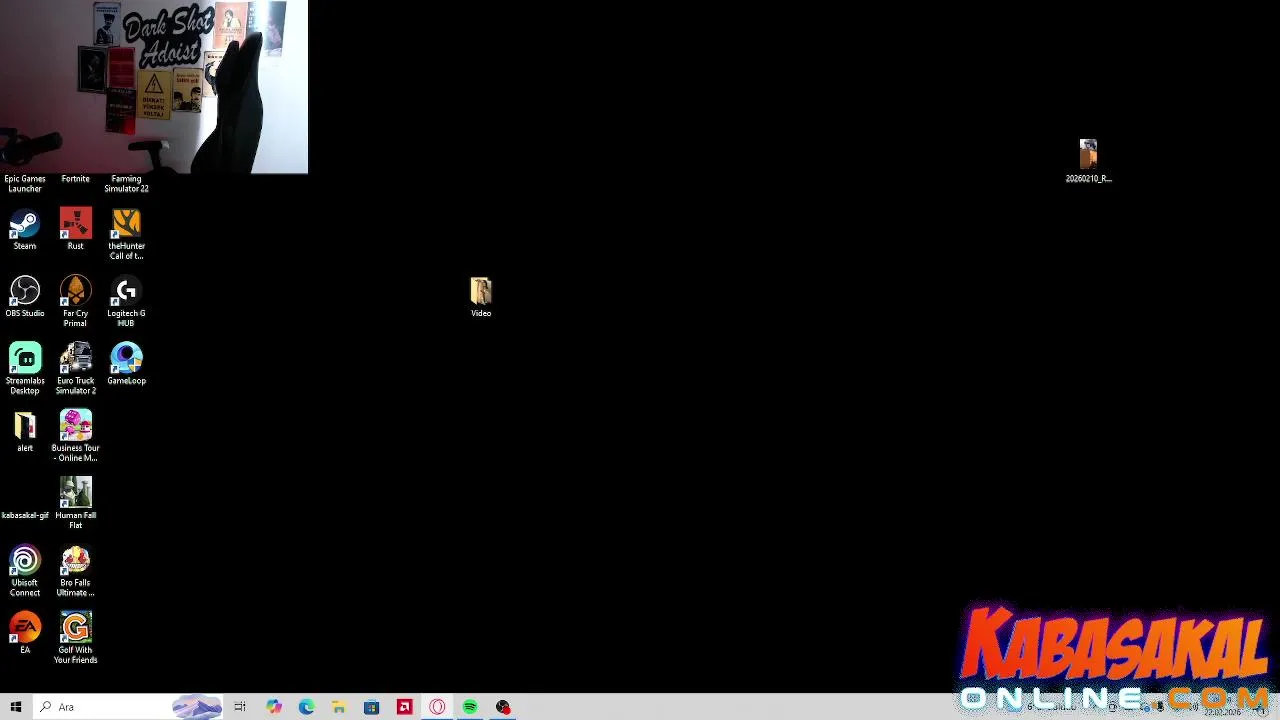
Task: Click the Farming Simulator 22 label
Action: pos(126,184)
